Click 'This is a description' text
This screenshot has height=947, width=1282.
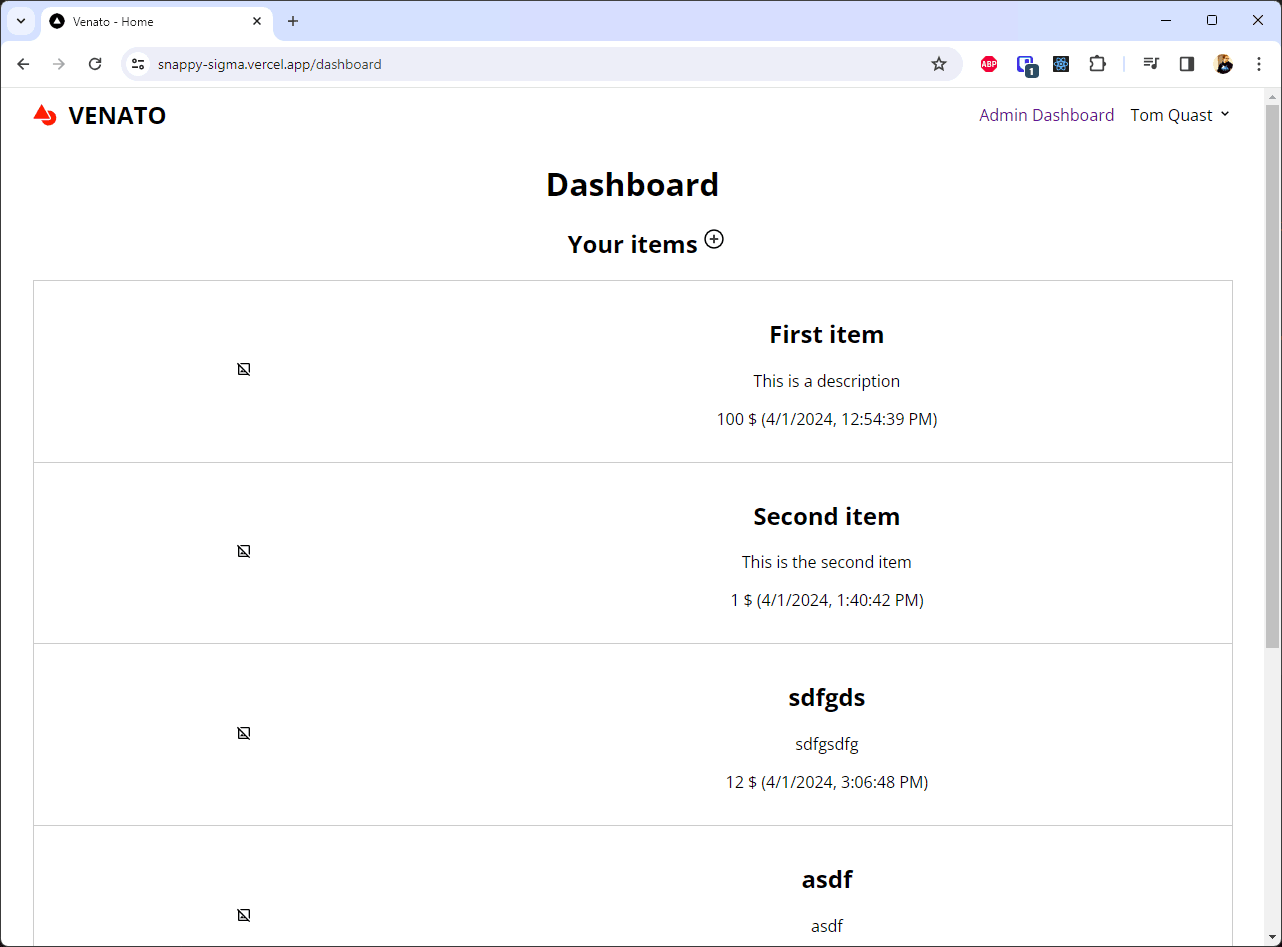[826, 381]
